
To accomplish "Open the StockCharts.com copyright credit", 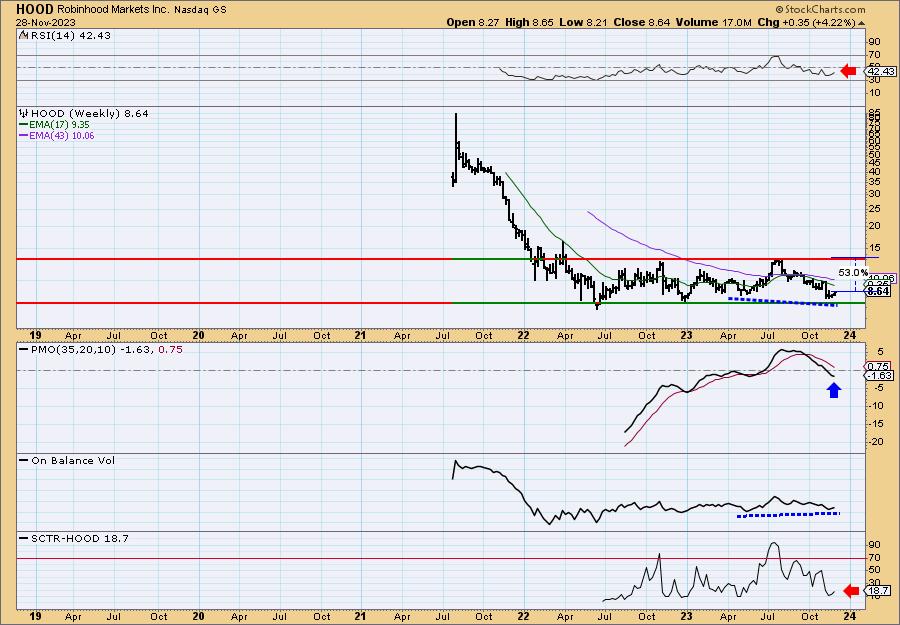I will coord(820,9).
